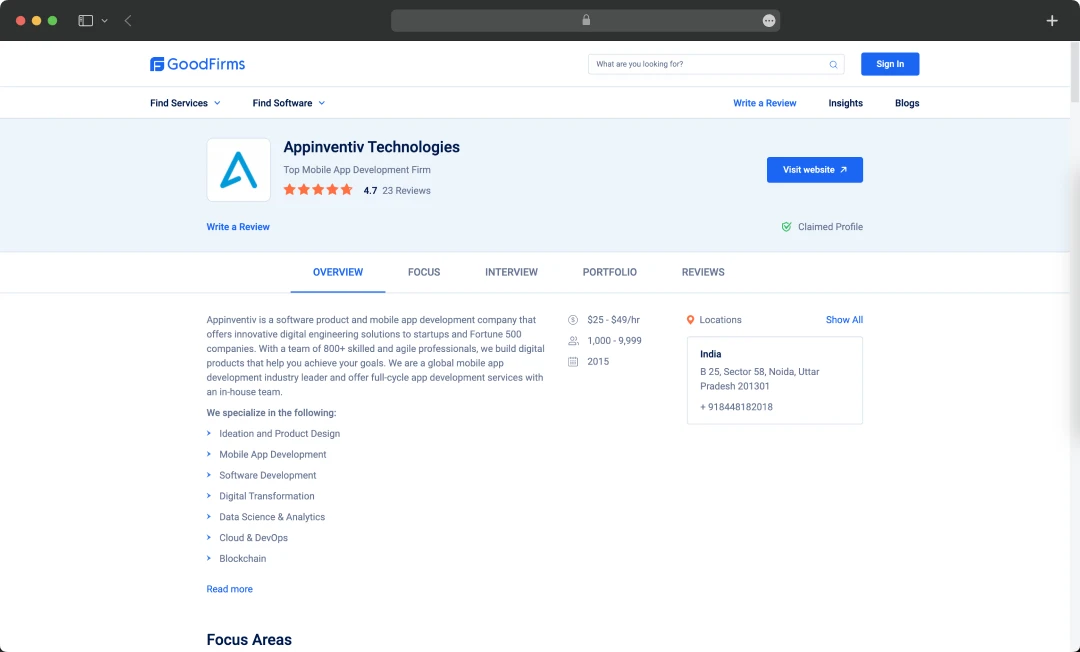The image size is (1080, 652).
Task: Click the Visit website button
Action: (x=815, y=170)
